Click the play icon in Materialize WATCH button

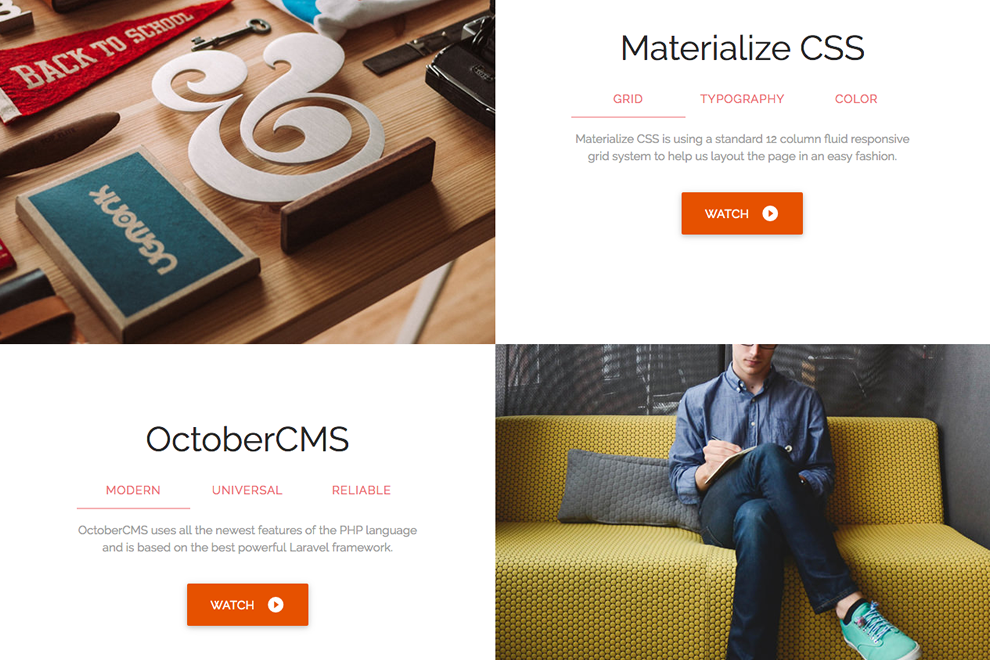tap(770, 213)
